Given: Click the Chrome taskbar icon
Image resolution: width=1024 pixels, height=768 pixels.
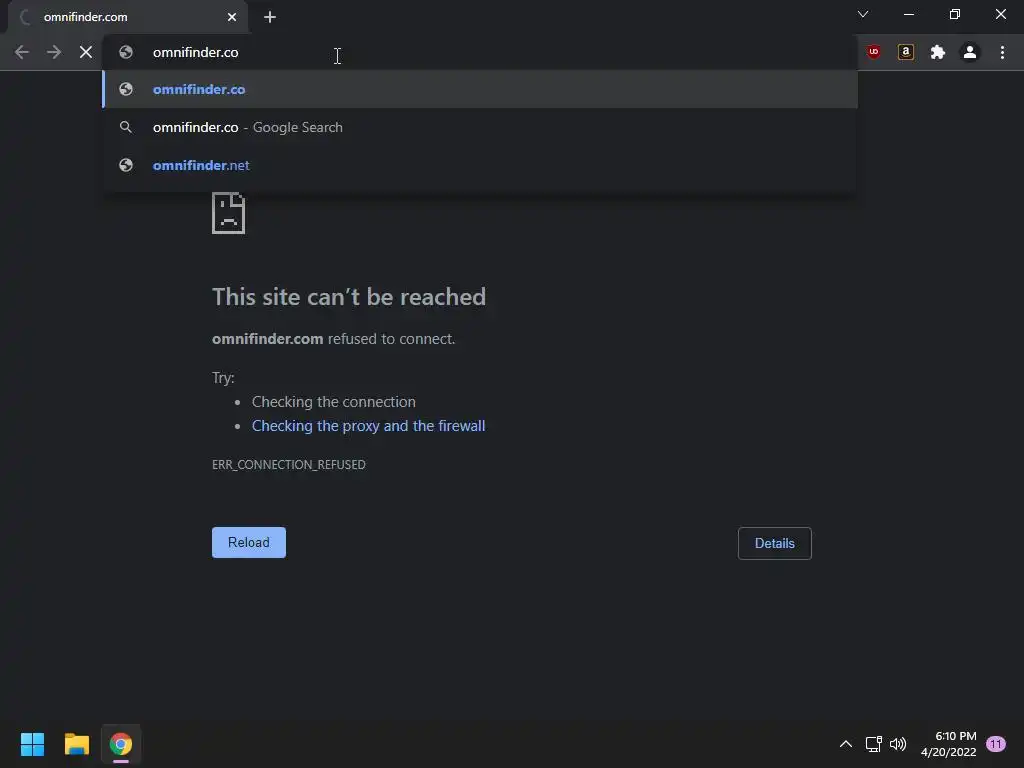Looking at the screenshot, I should (121, 744).
